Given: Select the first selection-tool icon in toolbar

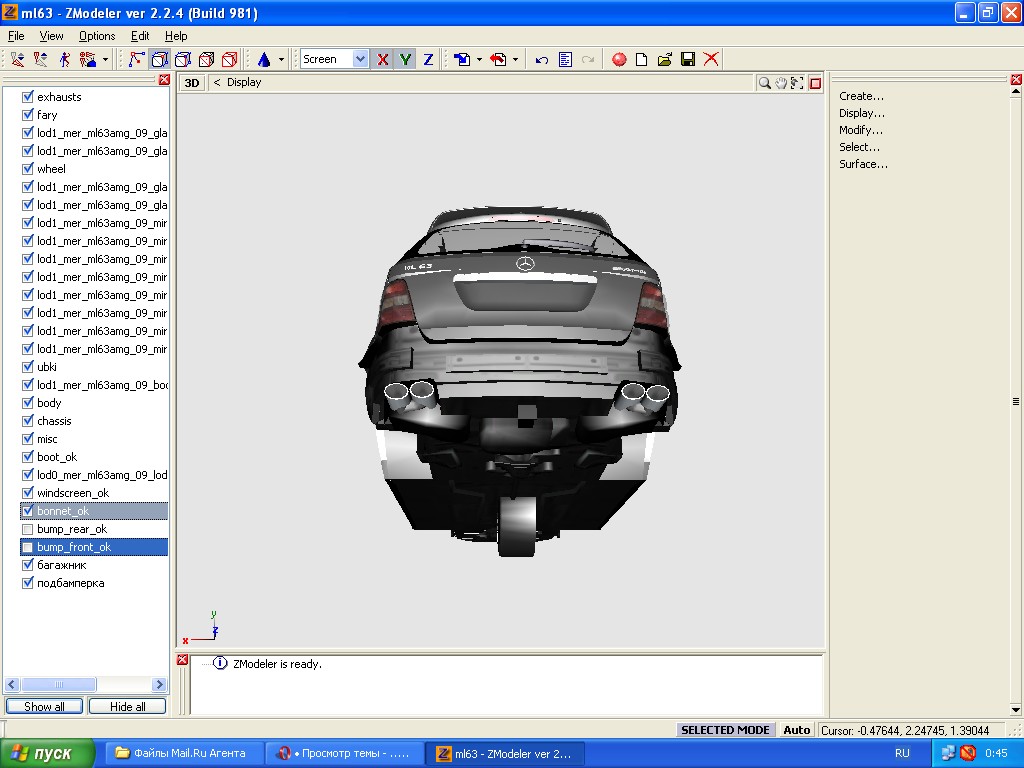Looking at the screenshot, I should click(x=18, y=59).
